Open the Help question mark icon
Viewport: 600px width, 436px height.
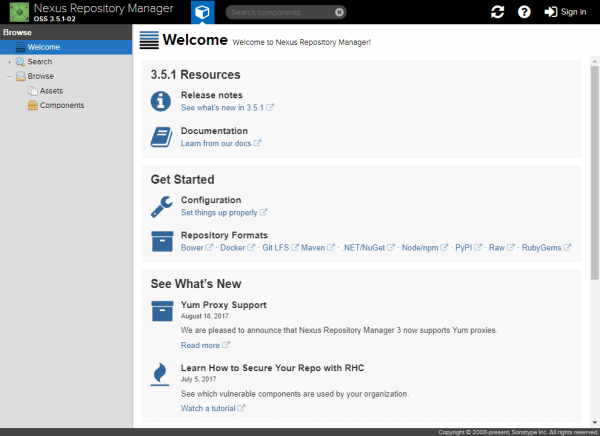coord(524,12)
